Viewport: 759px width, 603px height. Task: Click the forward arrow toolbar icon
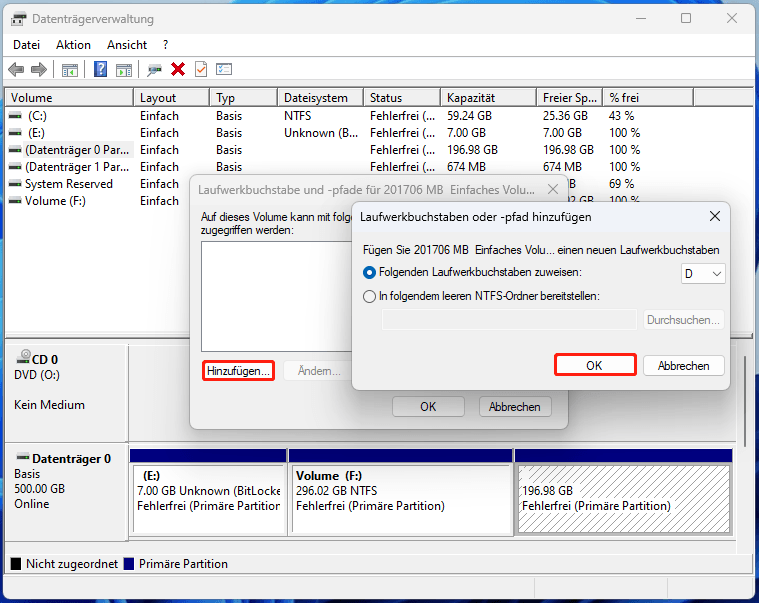(39, 69)
